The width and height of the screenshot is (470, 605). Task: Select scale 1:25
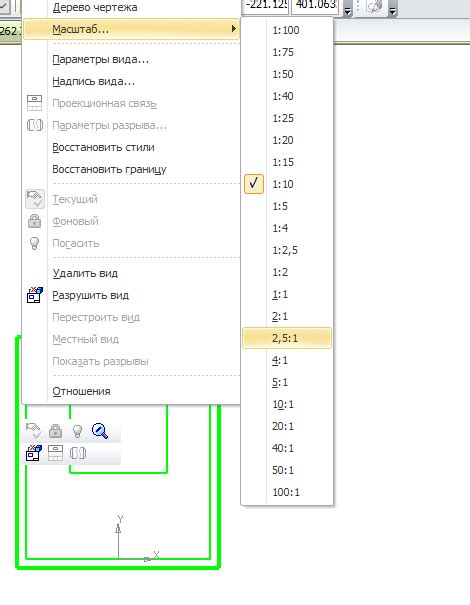287,118
